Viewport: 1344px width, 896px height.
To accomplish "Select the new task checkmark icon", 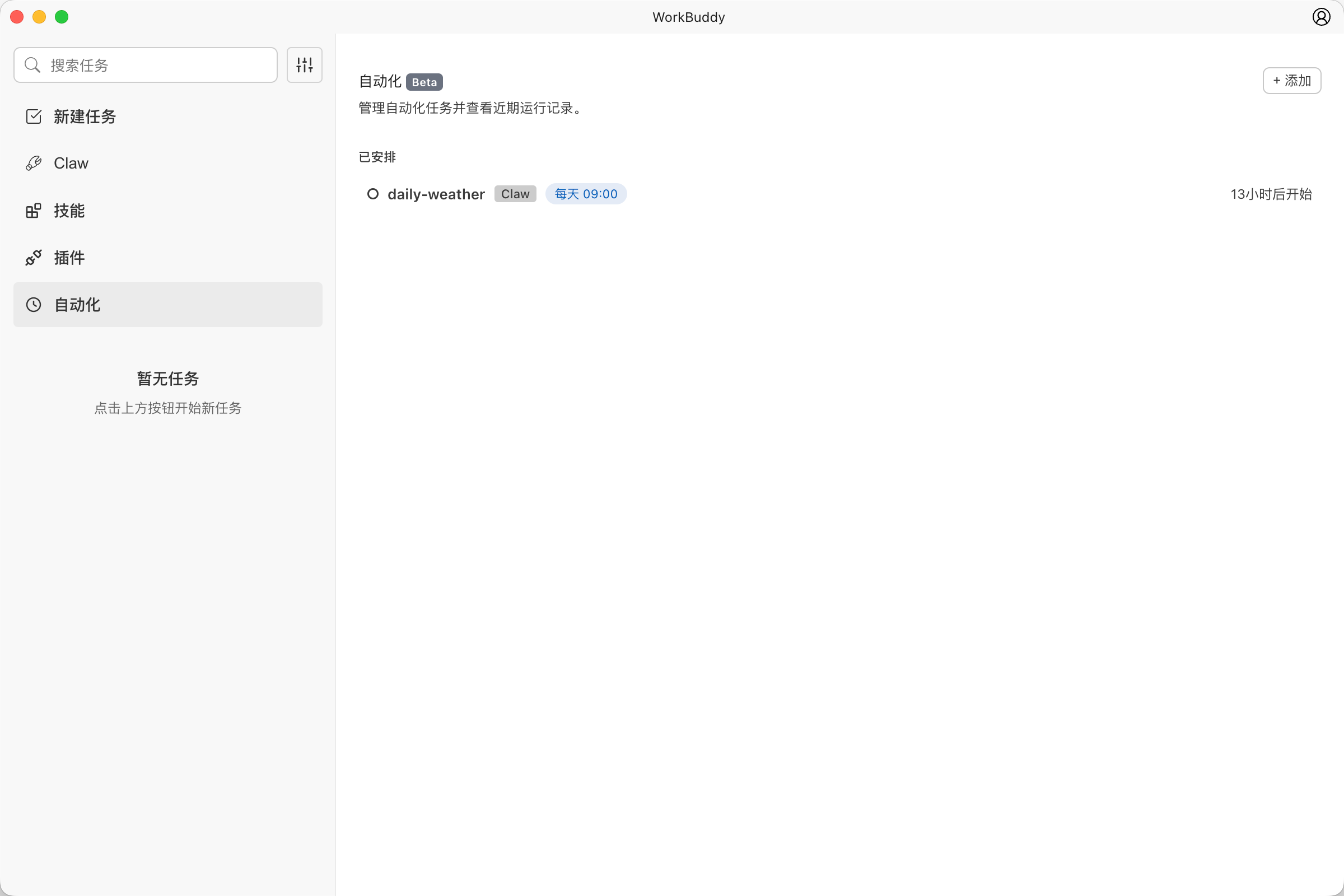I will [34, 116].
